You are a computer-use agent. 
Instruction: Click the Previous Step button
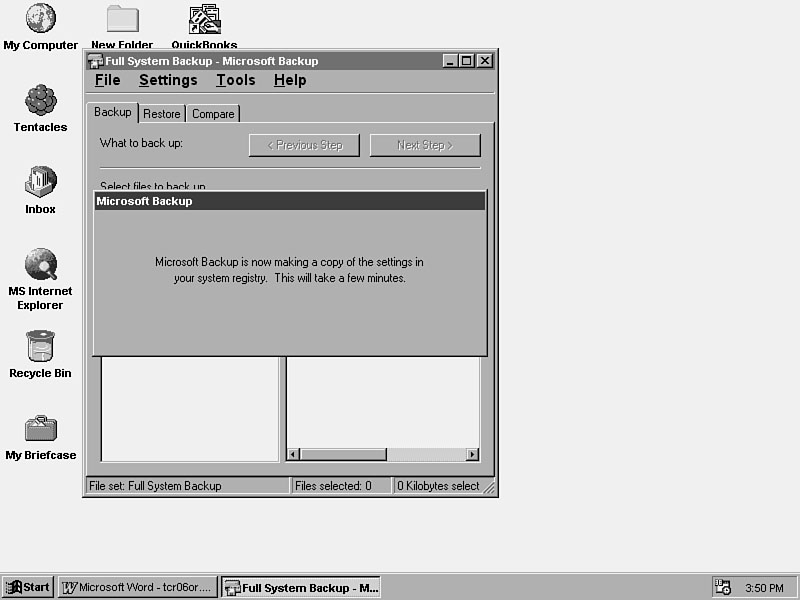[x=304, y=145]
